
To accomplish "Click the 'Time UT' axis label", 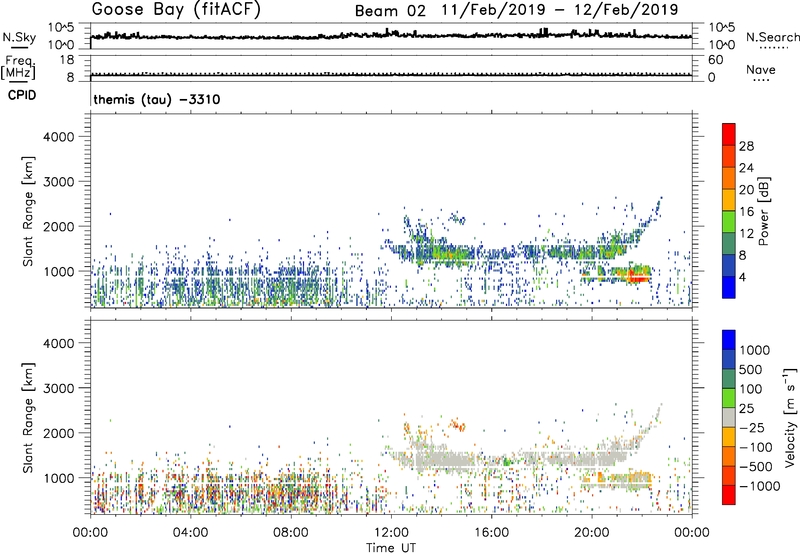I will point(391,548).
